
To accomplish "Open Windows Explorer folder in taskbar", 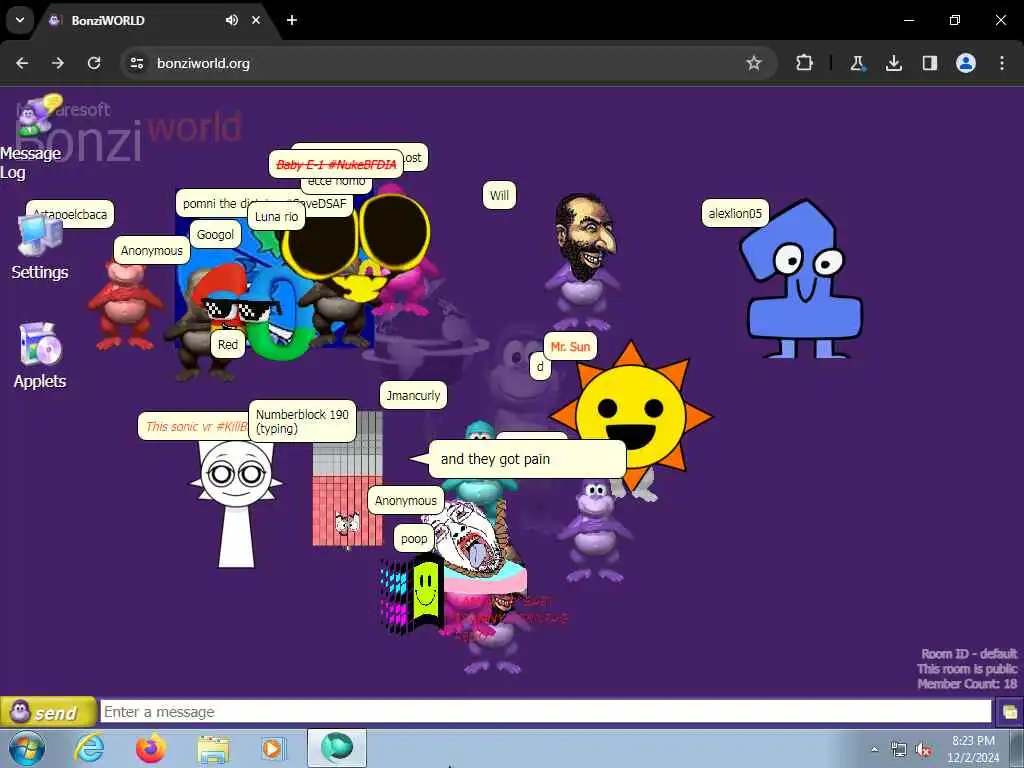I will coord(212,748).
